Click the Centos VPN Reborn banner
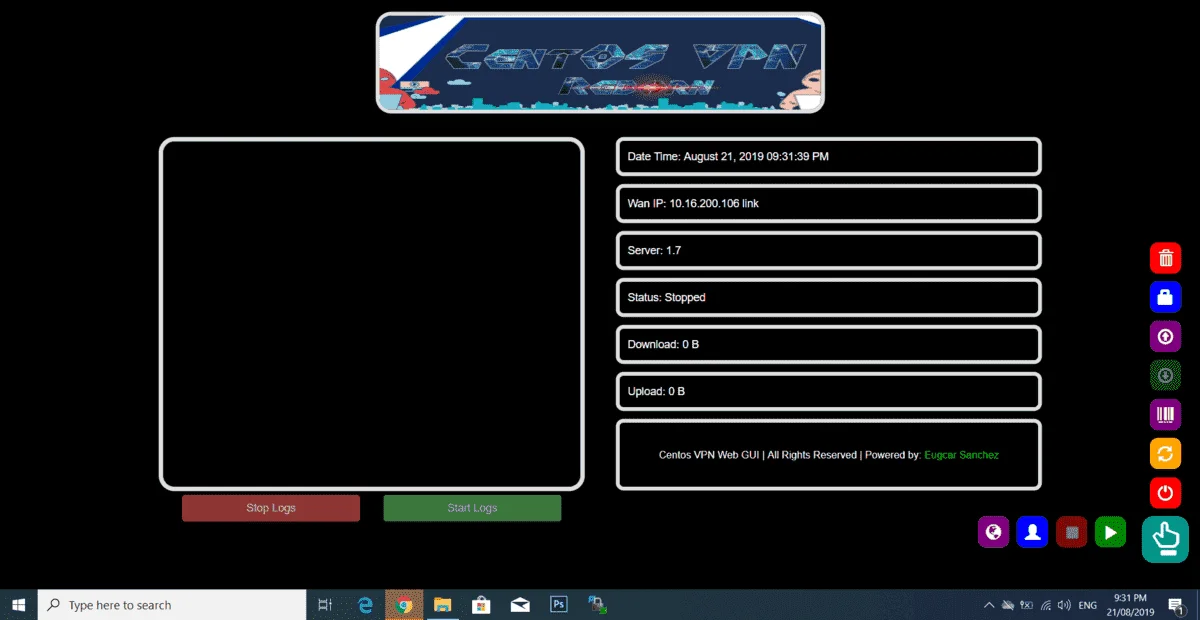Viewport: 1200px width, 620px height. [x=600, y=62]
